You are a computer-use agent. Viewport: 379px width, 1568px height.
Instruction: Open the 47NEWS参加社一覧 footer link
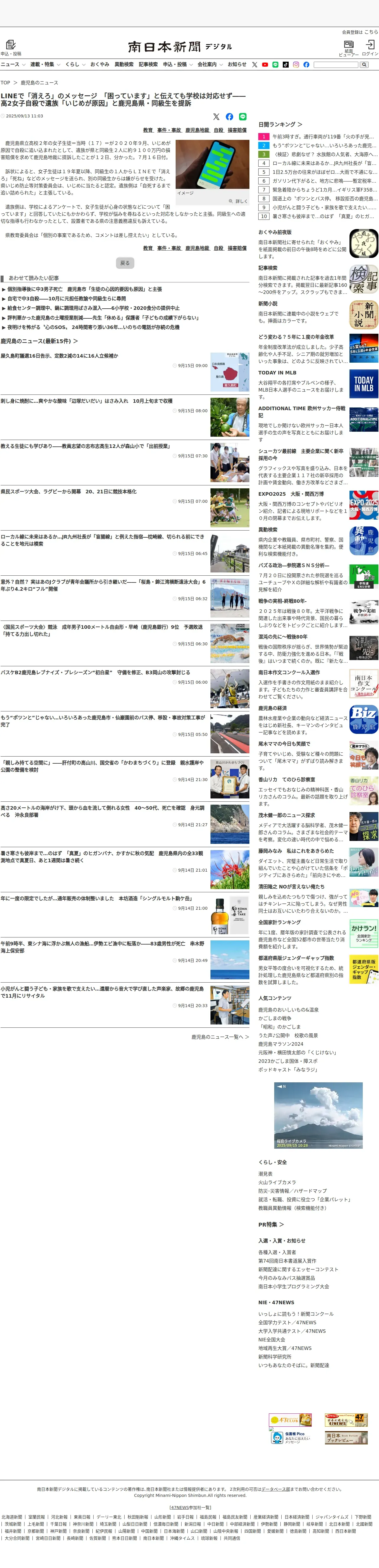[190, 1508]
